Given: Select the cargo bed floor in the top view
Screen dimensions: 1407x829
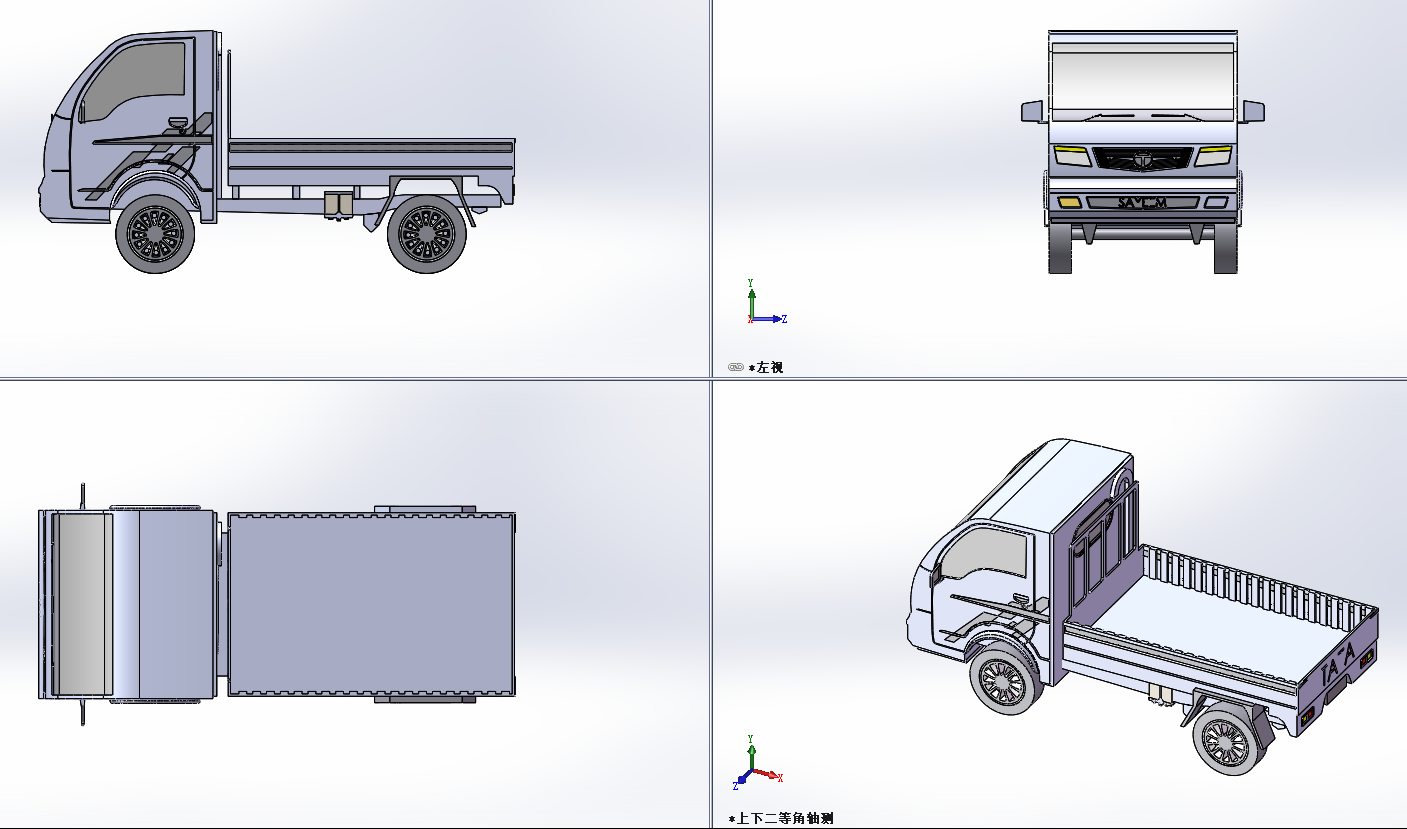Looking at the screenshot, I should [x=371, y=605].
